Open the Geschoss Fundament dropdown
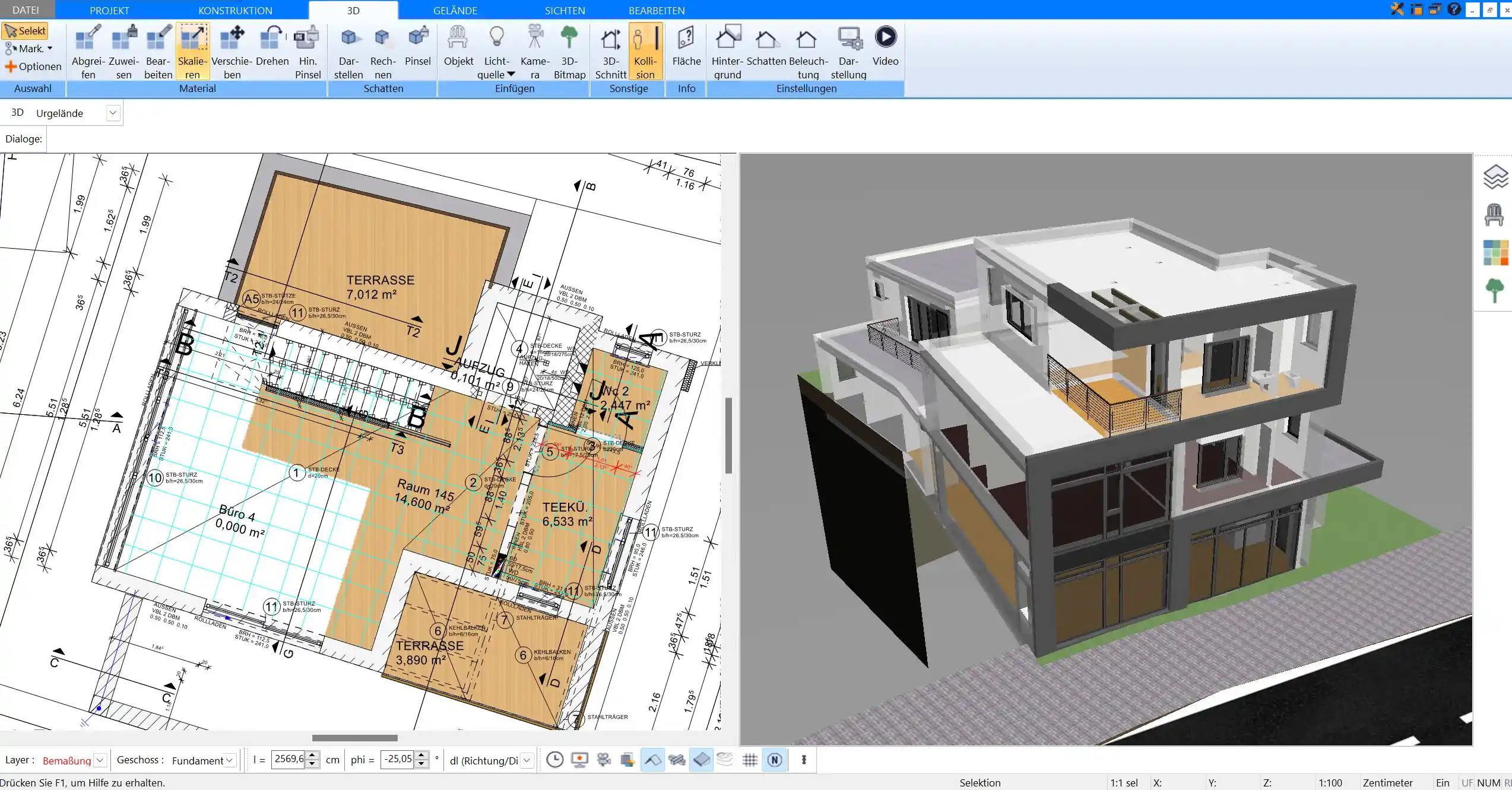 230,760
